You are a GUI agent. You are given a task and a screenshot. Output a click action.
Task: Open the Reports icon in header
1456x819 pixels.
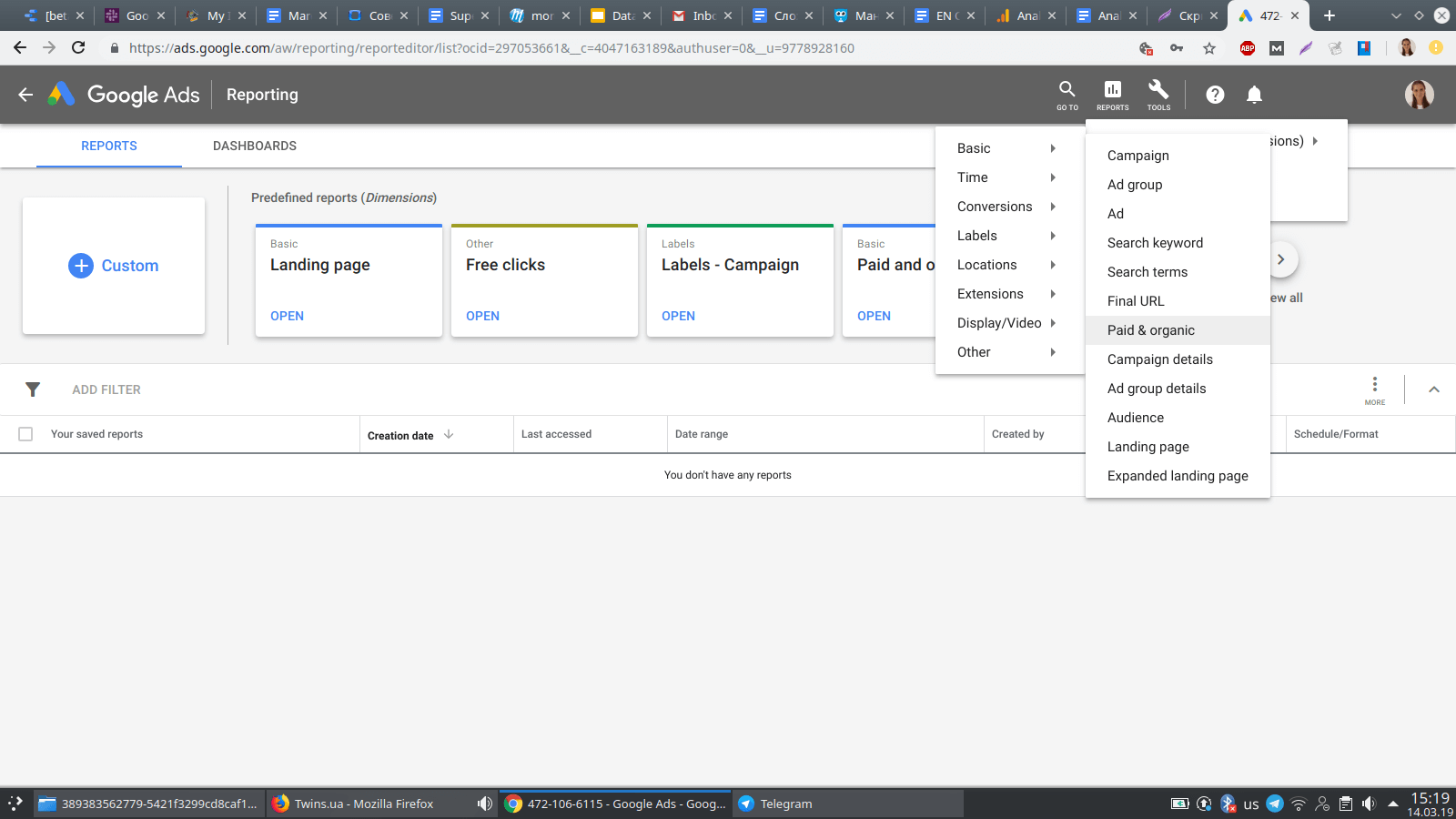coord(1112,95)
